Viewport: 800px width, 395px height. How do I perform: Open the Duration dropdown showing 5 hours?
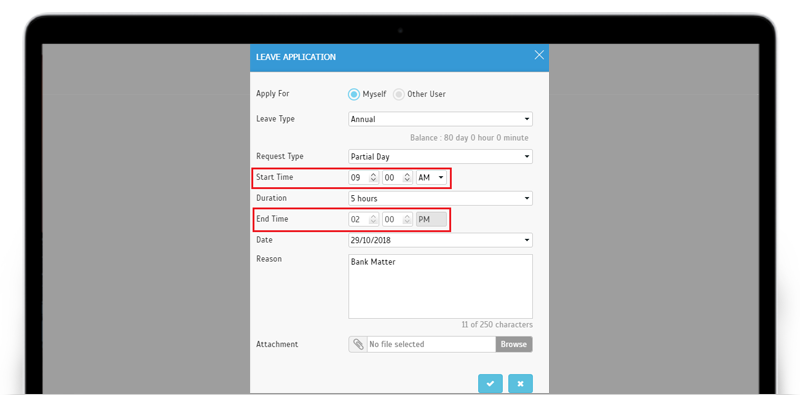[x=440, y=199]
